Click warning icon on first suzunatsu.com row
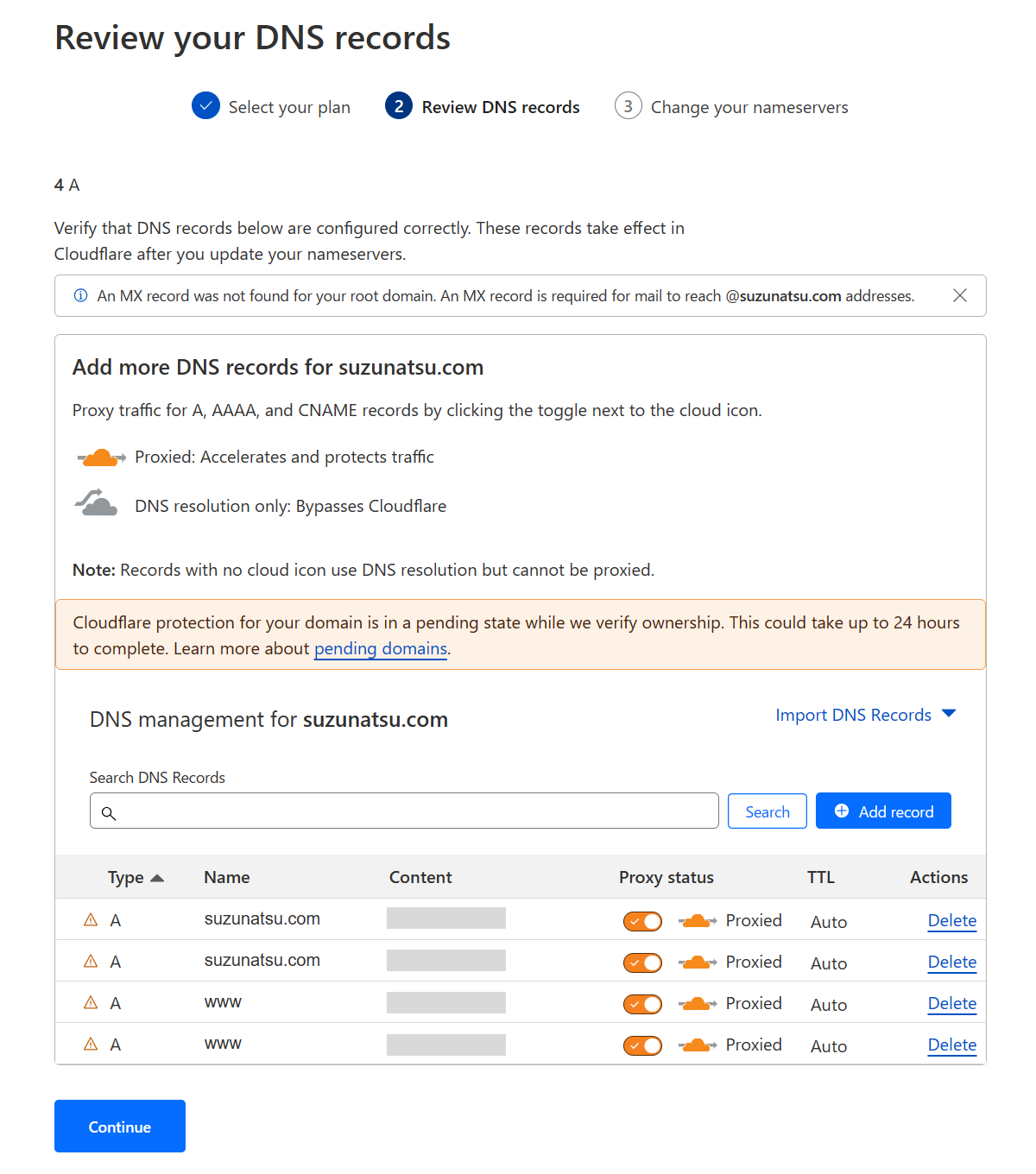1036x1174 pixels. [91, 920]
